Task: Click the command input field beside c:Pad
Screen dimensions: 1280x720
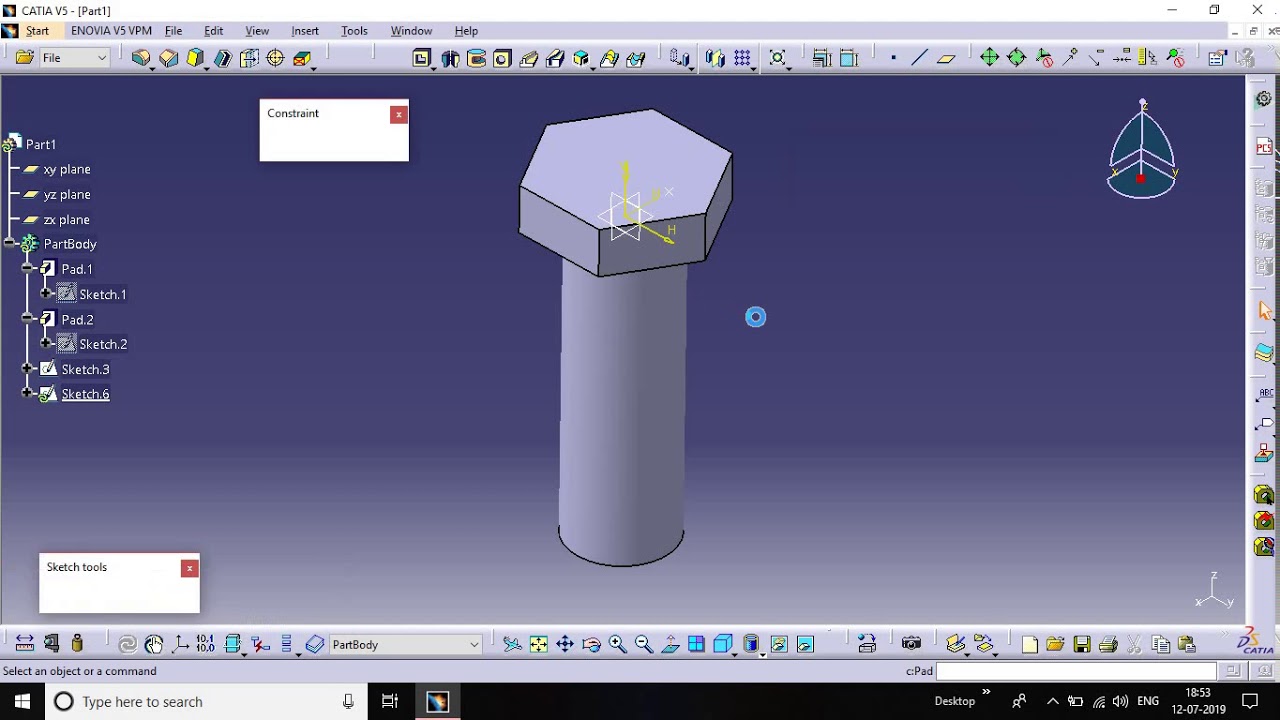Action: click(1076, 671)
